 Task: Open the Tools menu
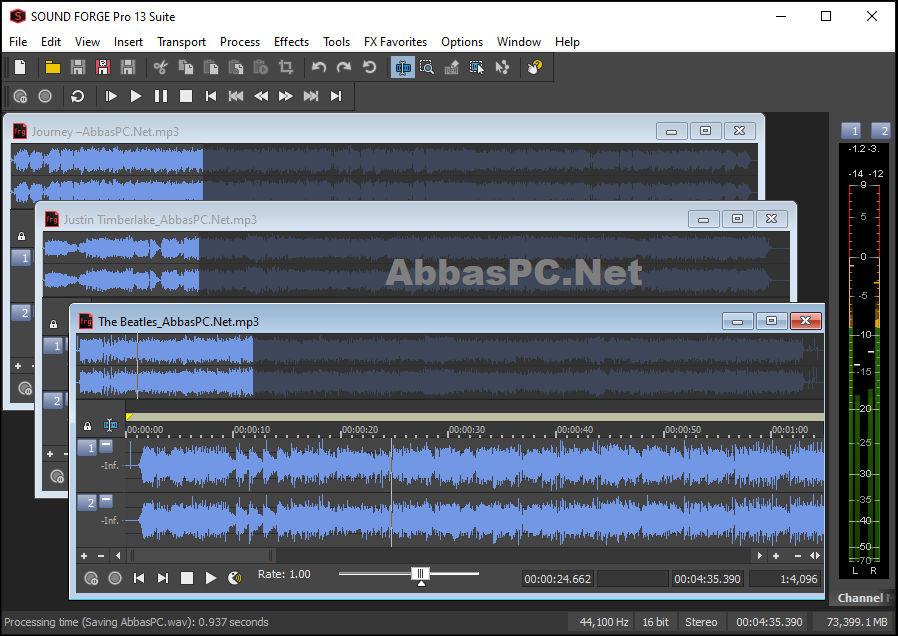(x=336, y=42)
